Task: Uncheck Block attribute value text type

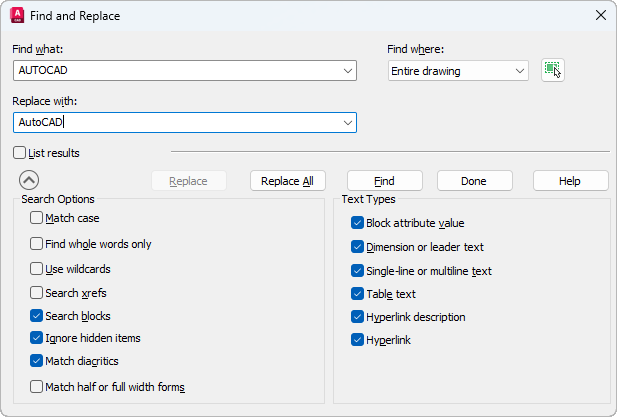Action: pyautogui.click(x=358, y=223)
